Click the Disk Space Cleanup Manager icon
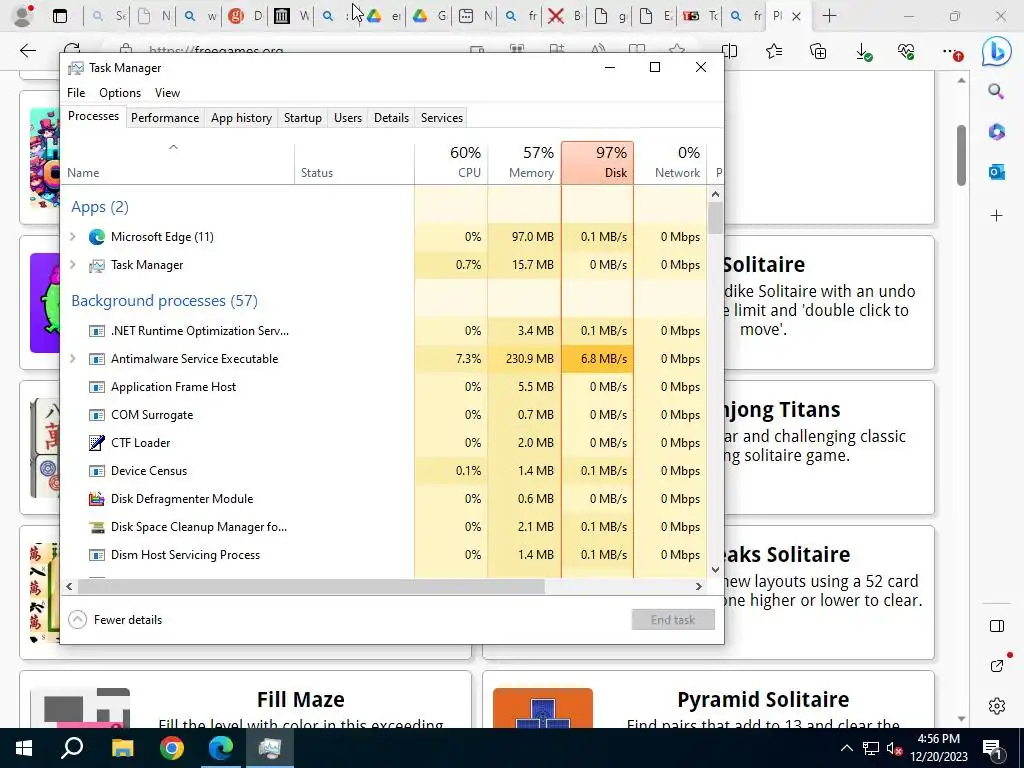Viewport: 1024px width, 768px height. pos(97,527)
